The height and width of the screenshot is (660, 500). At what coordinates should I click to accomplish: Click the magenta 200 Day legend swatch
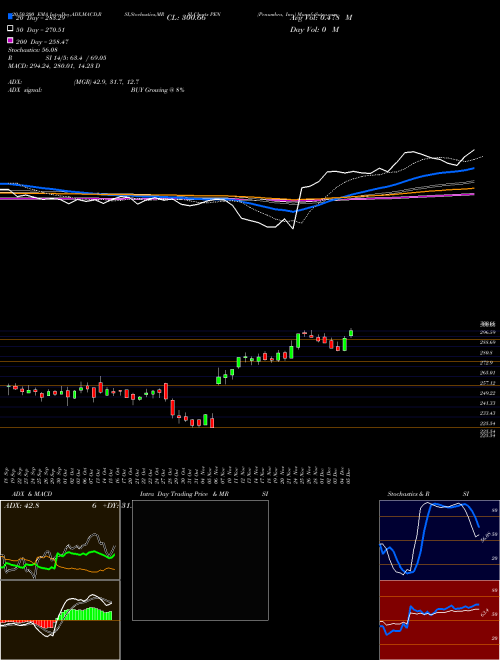[11, 40]
